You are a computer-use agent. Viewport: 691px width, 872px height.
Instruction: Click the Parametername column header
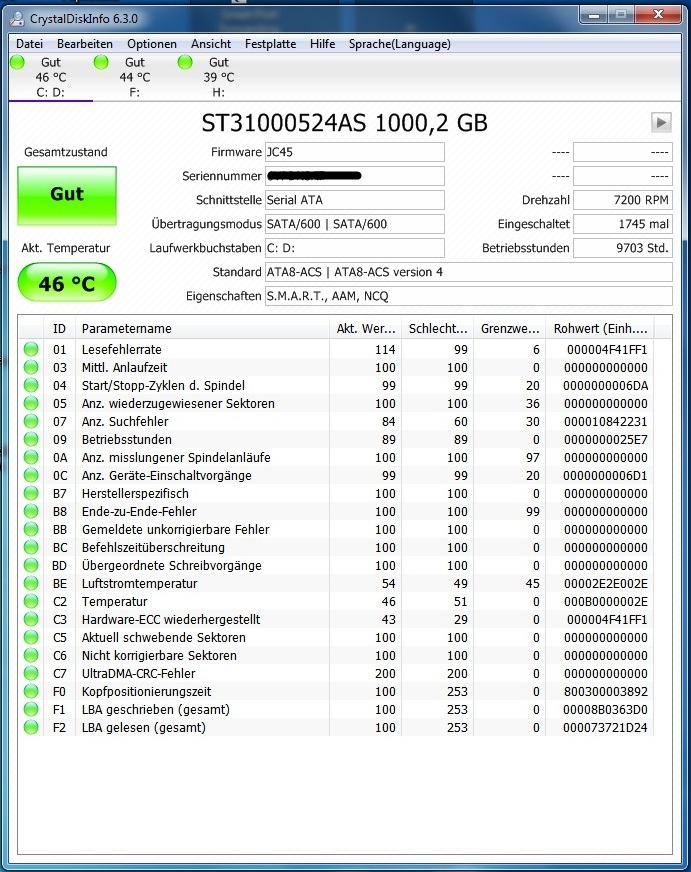202,329
